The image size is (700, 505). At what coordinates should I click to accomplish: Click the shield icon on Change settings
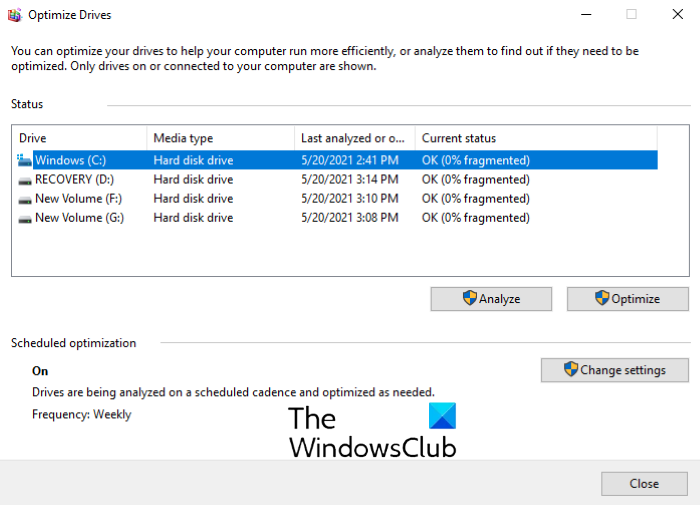[571, 370]
